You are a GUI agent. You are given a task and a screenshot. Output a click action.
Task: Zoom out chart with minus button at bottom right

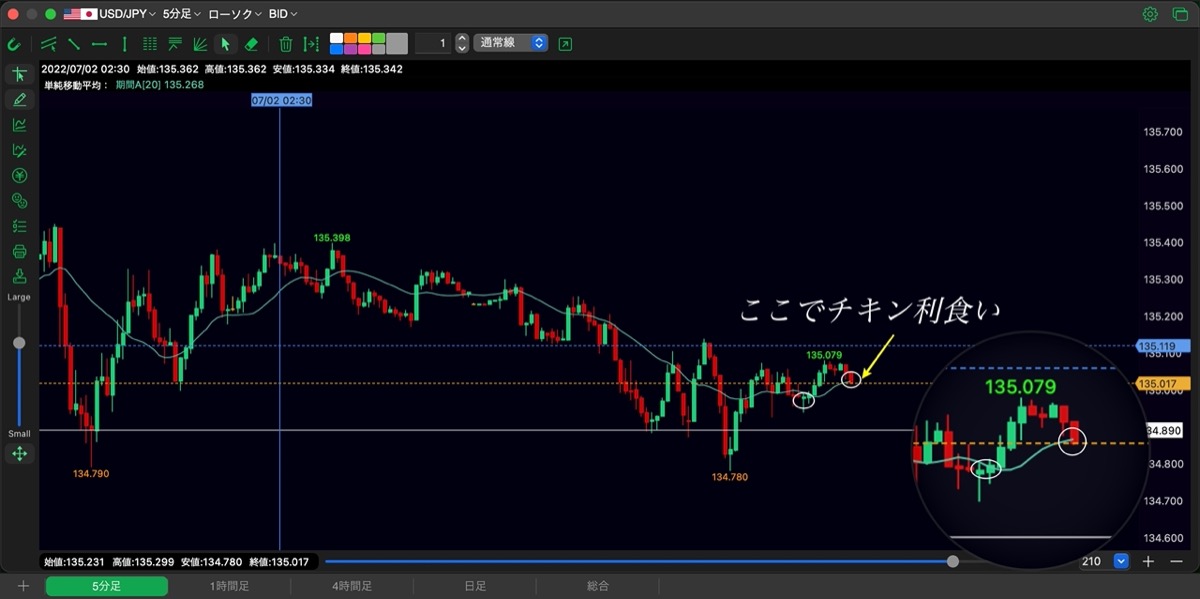1174,562
